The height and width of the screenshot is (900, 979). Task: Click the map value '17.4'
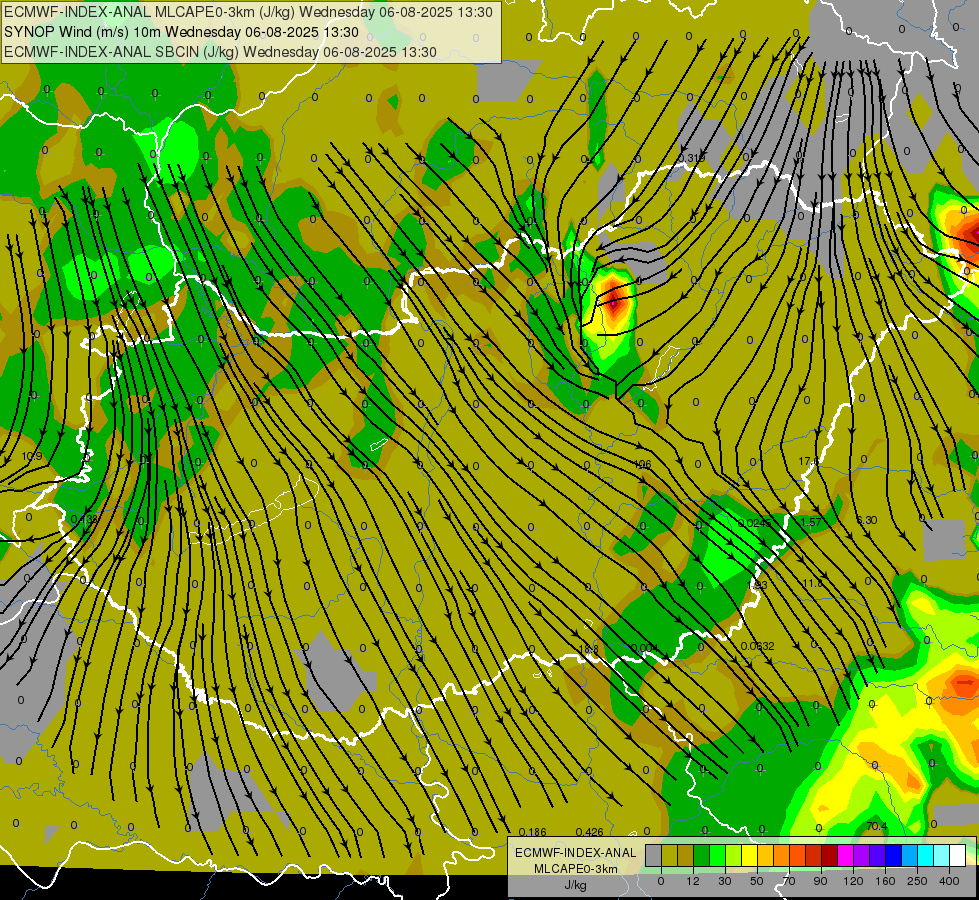pyautogui.click(x=809, y=462)
